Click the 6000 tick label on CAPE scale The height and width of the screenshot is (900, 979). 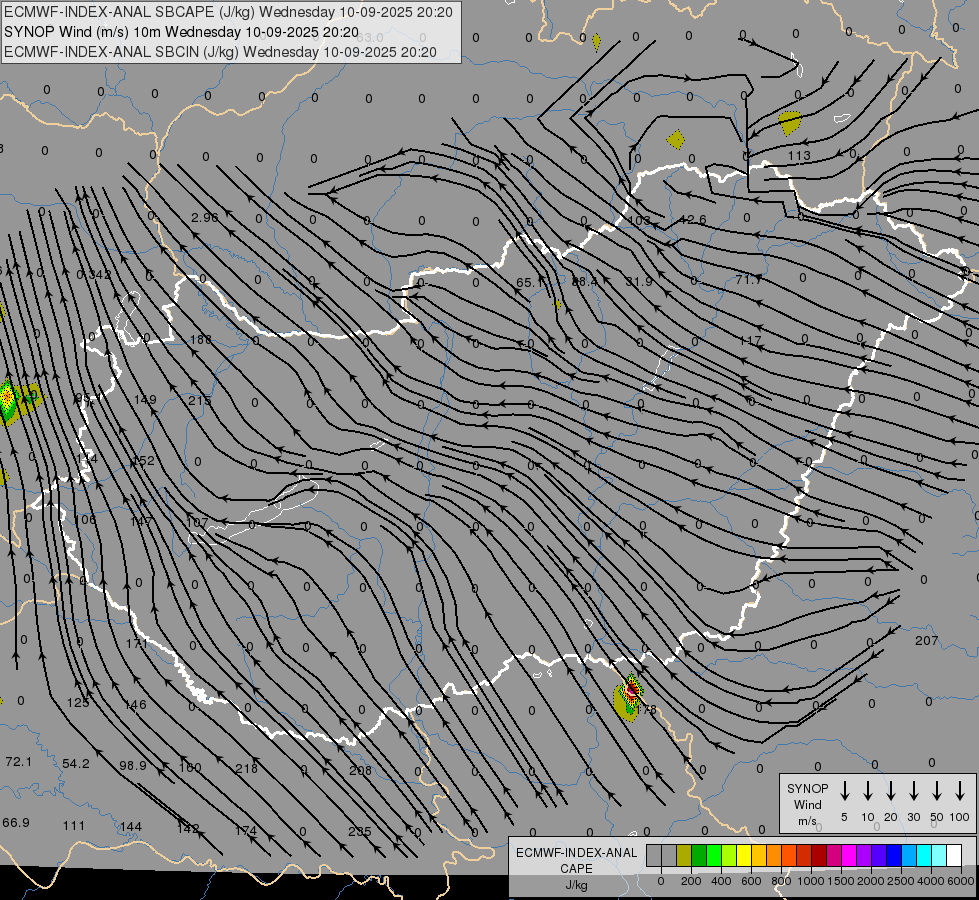coord(960,881)
